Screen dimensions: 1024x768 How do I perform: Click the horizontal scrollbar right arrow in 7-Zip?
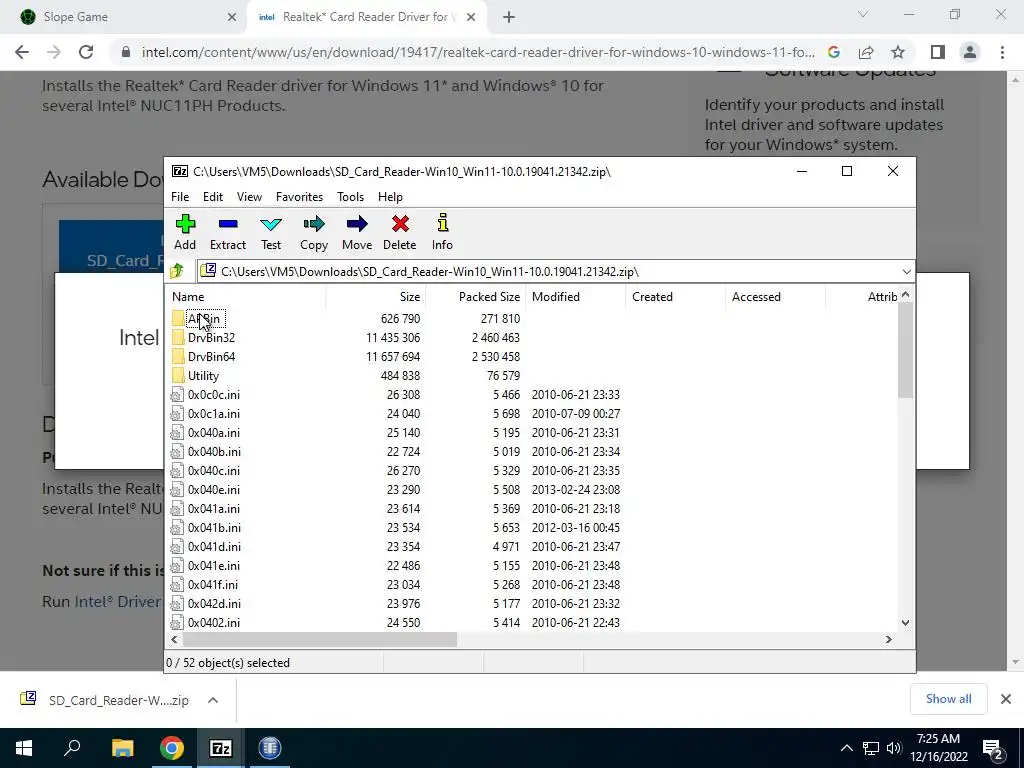coord(888,639)
